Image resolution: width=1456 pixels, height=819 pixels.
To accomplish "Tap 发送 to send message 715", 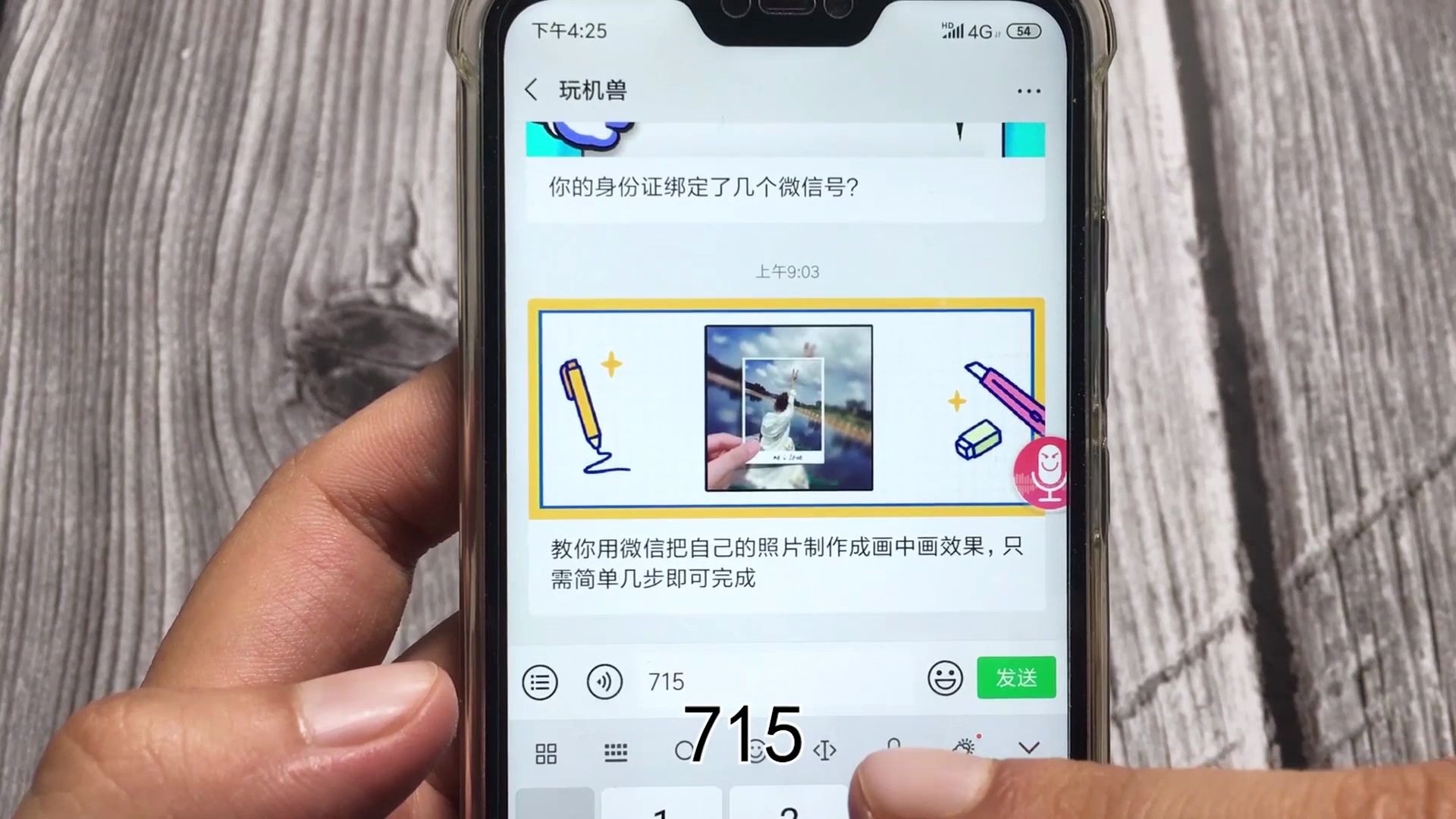I will point(1015,677).
